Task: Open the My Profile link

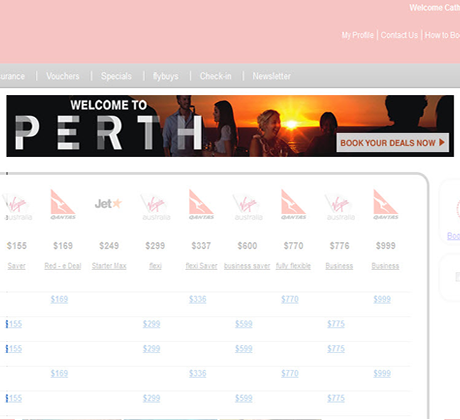Action: point(357,35)
